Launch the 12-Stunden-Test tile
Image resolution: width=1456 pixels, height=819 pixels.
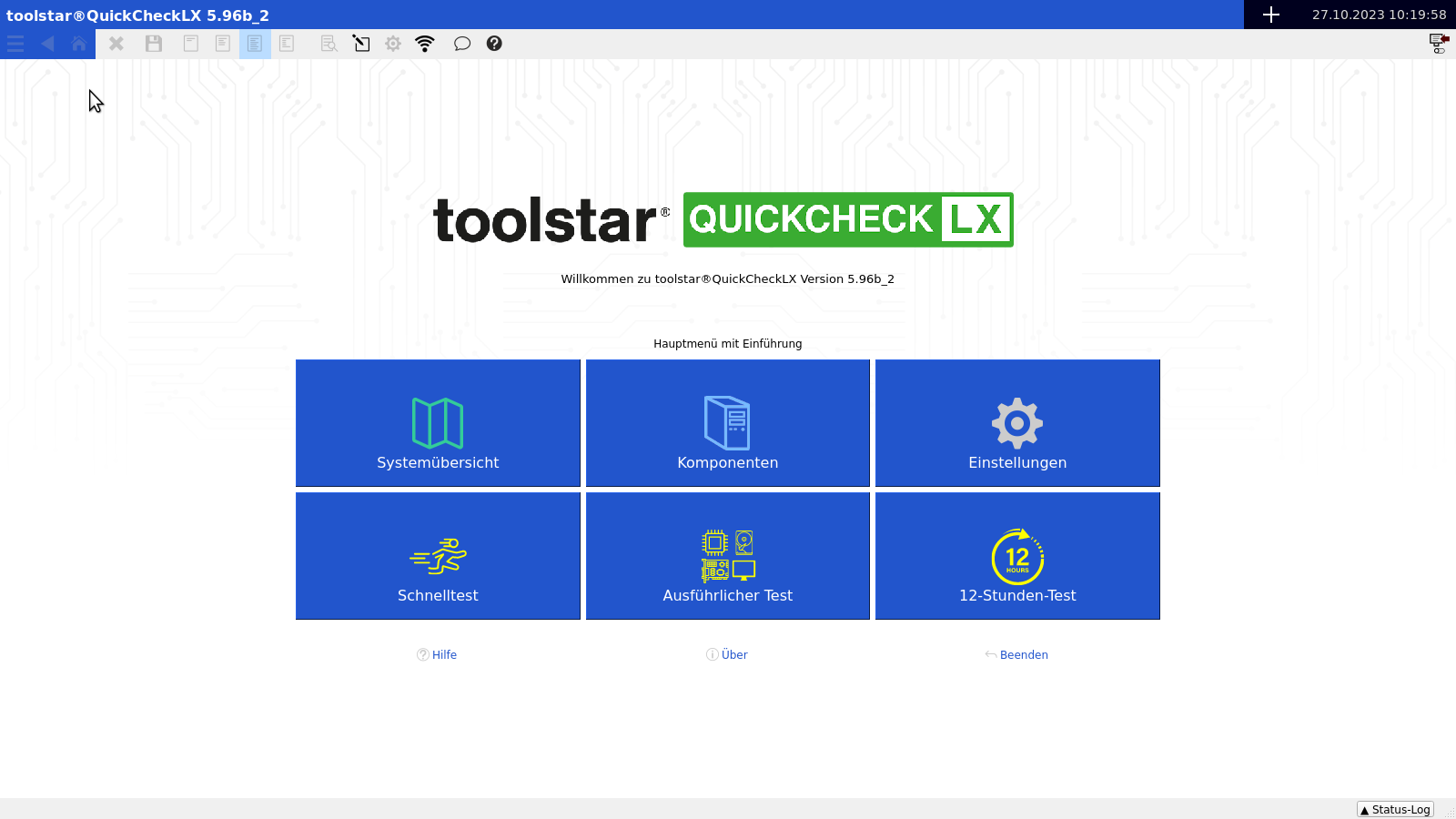(1017, 556)
